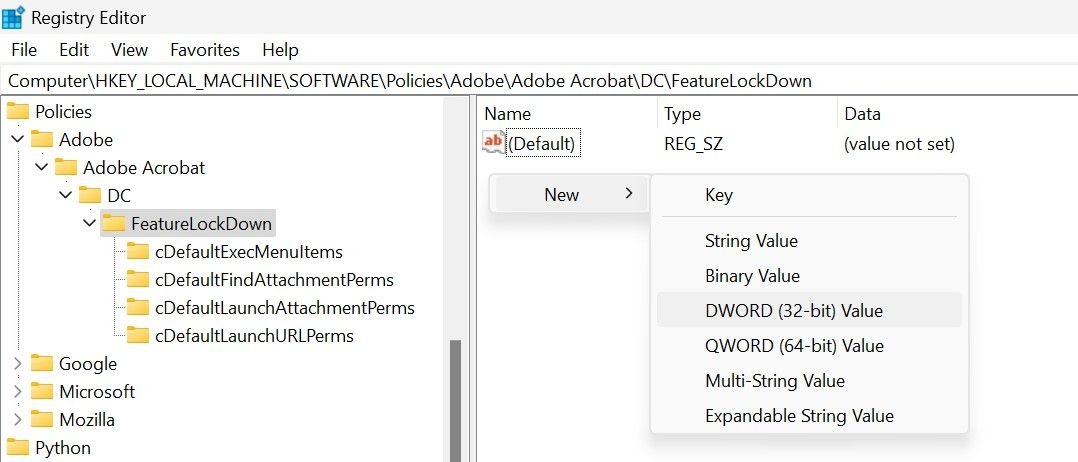Image resolution: width=1078 pixels, height=462 pixels.
Task: Click the cDefaultExecMenuItems folder icon
Action: tap(138, 252)
